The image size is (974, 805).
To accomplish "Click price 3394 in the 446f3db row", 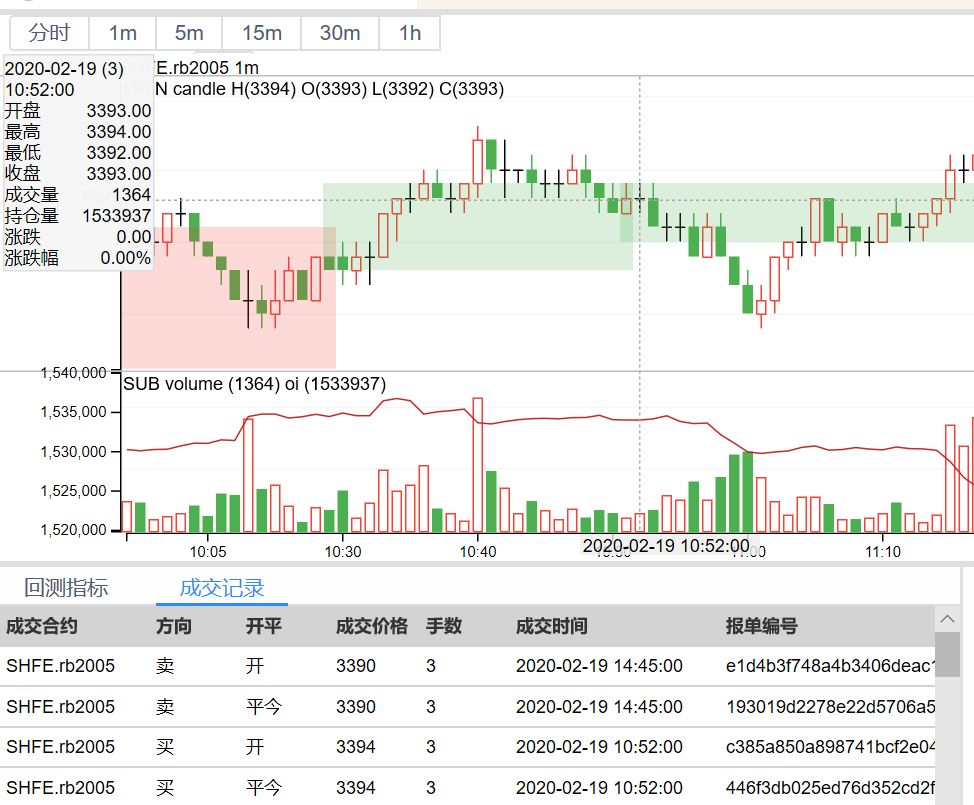I will pyautogui.click(x=355, y=788).
